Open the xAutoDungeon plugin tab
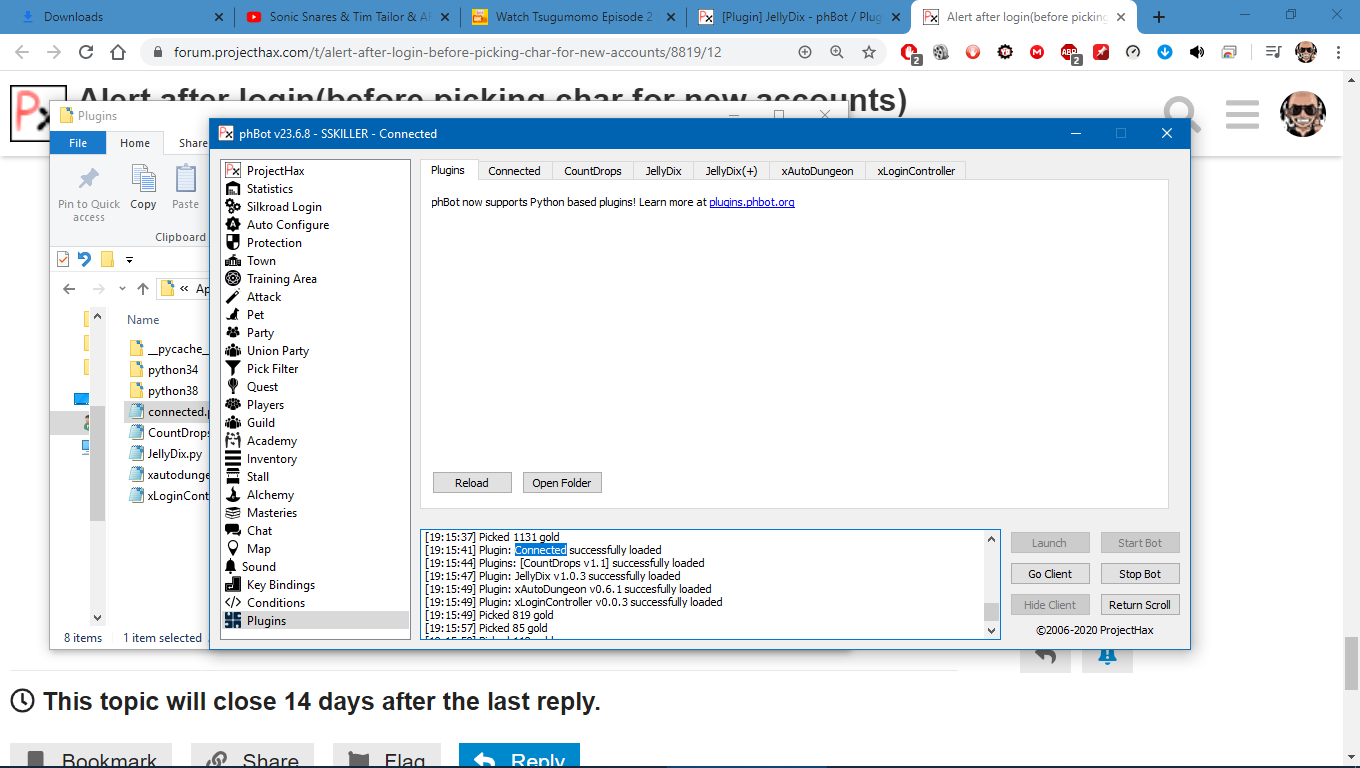 click(x=817, y=171)
